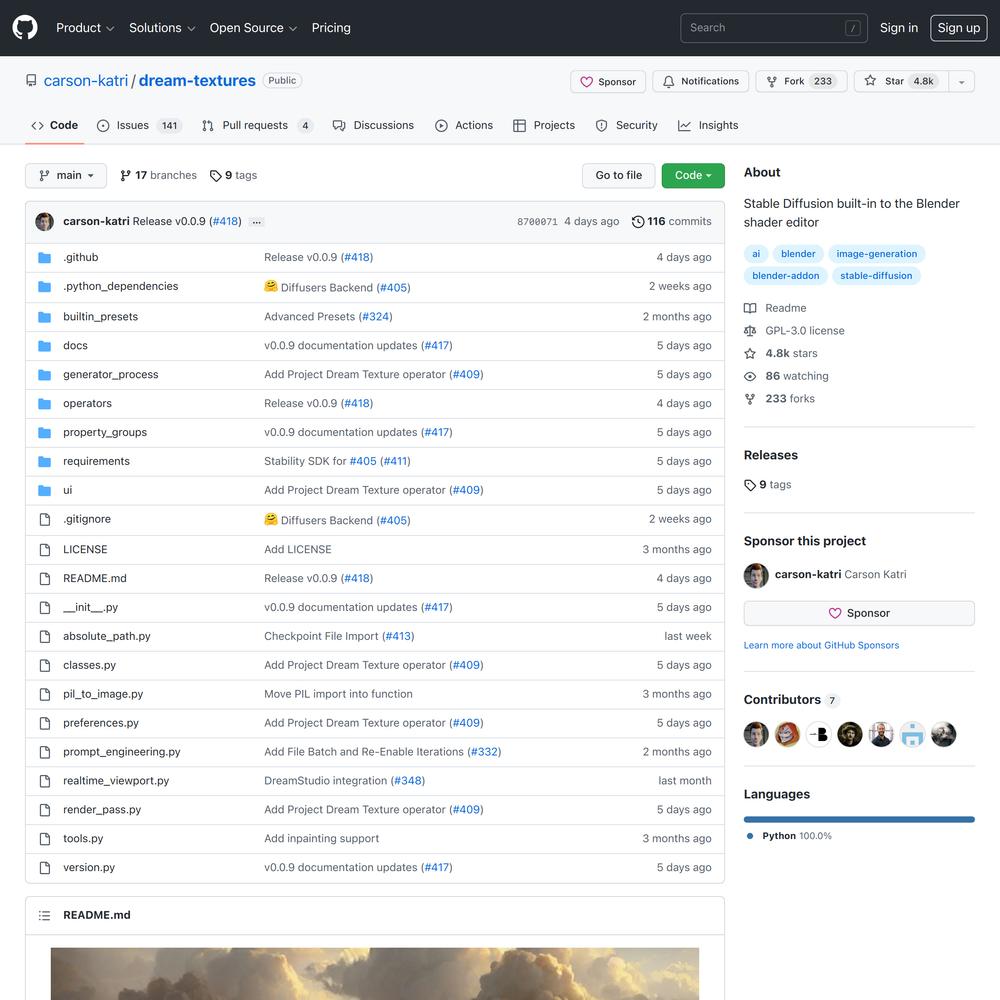Viewport: 1000px width, 1000px height.
Task: Open the realtime_viewport.py file
Action: click(116, 781)
